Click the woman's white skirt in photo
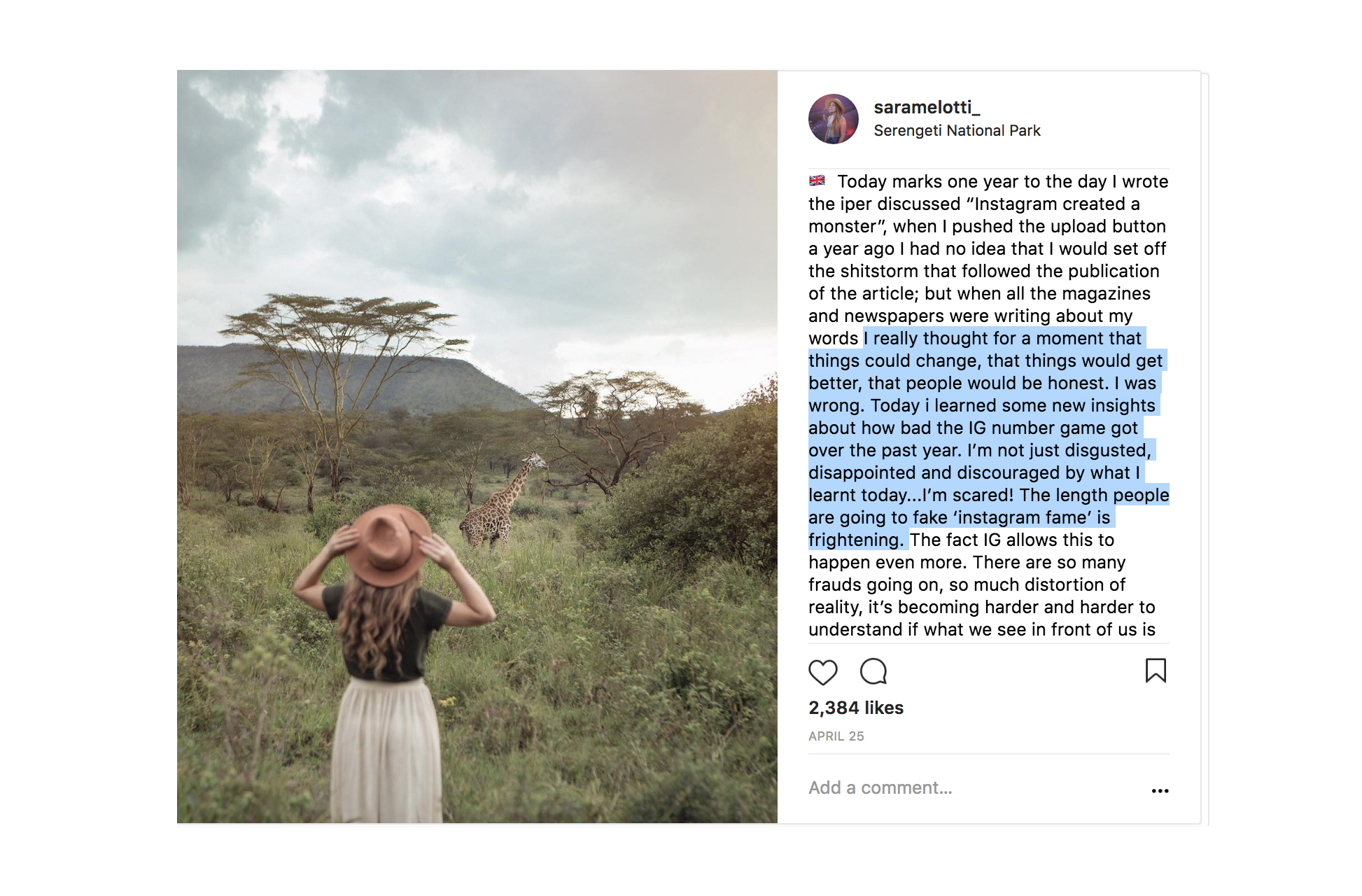The image size is (1362, 896). [388, 749]
